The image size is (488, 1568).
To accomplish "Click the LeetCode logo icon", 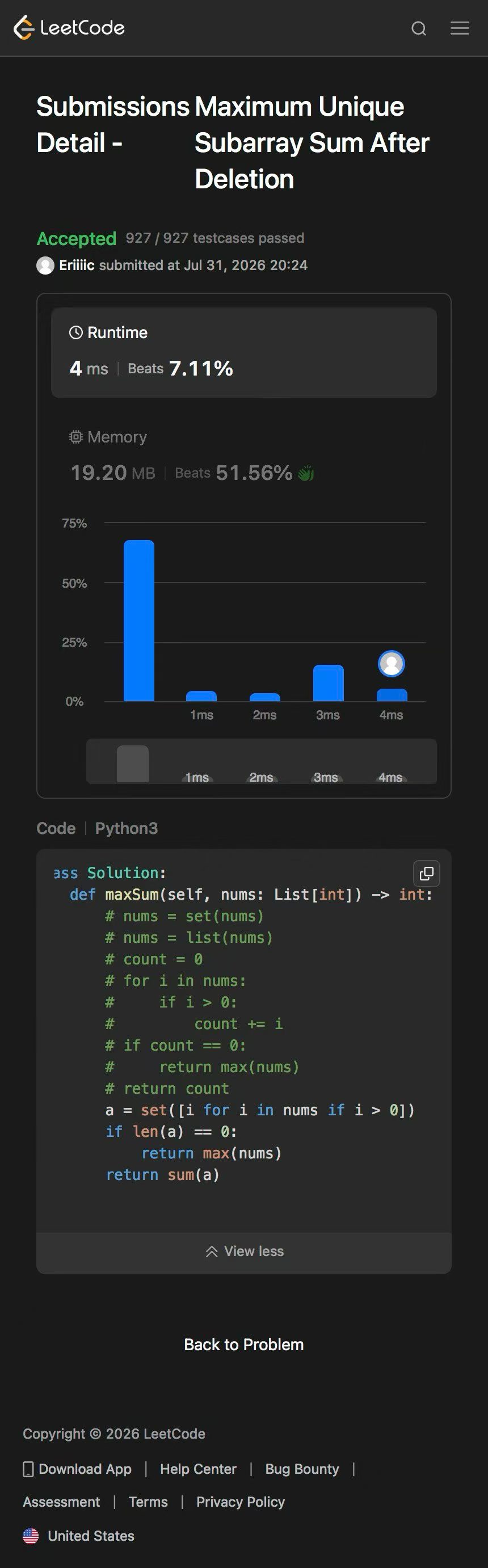I will (24, 27).
